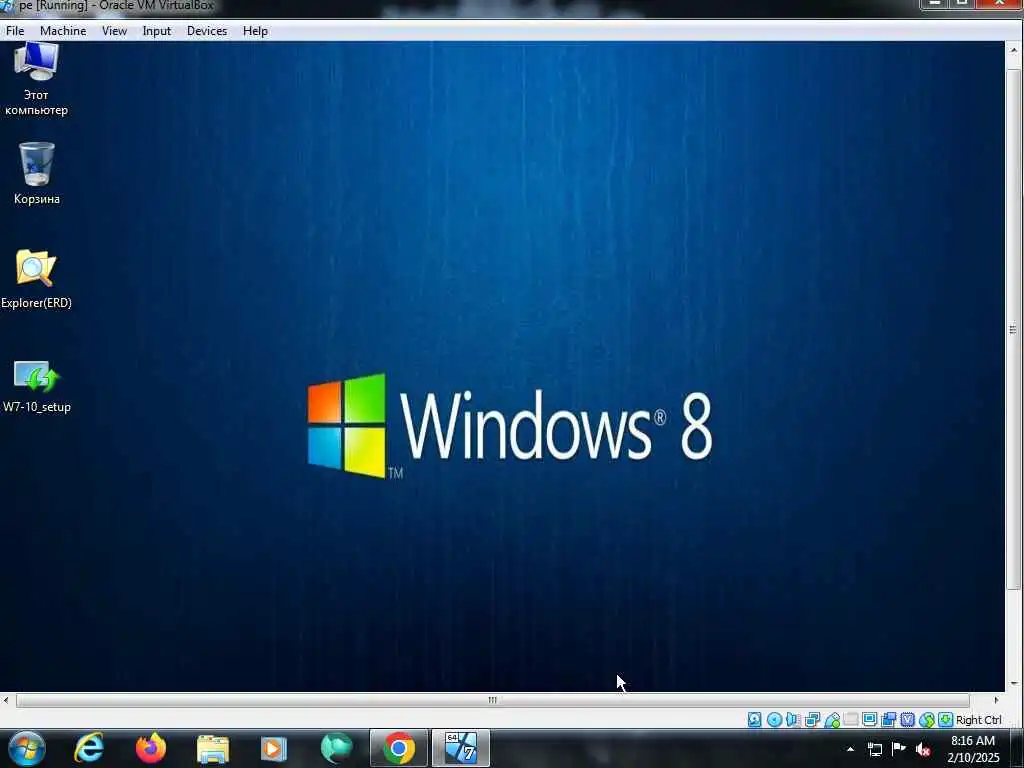Click the Right Ctrl host key label
Viewport: 1024px width, 768px height.
(x=978, y=720)
